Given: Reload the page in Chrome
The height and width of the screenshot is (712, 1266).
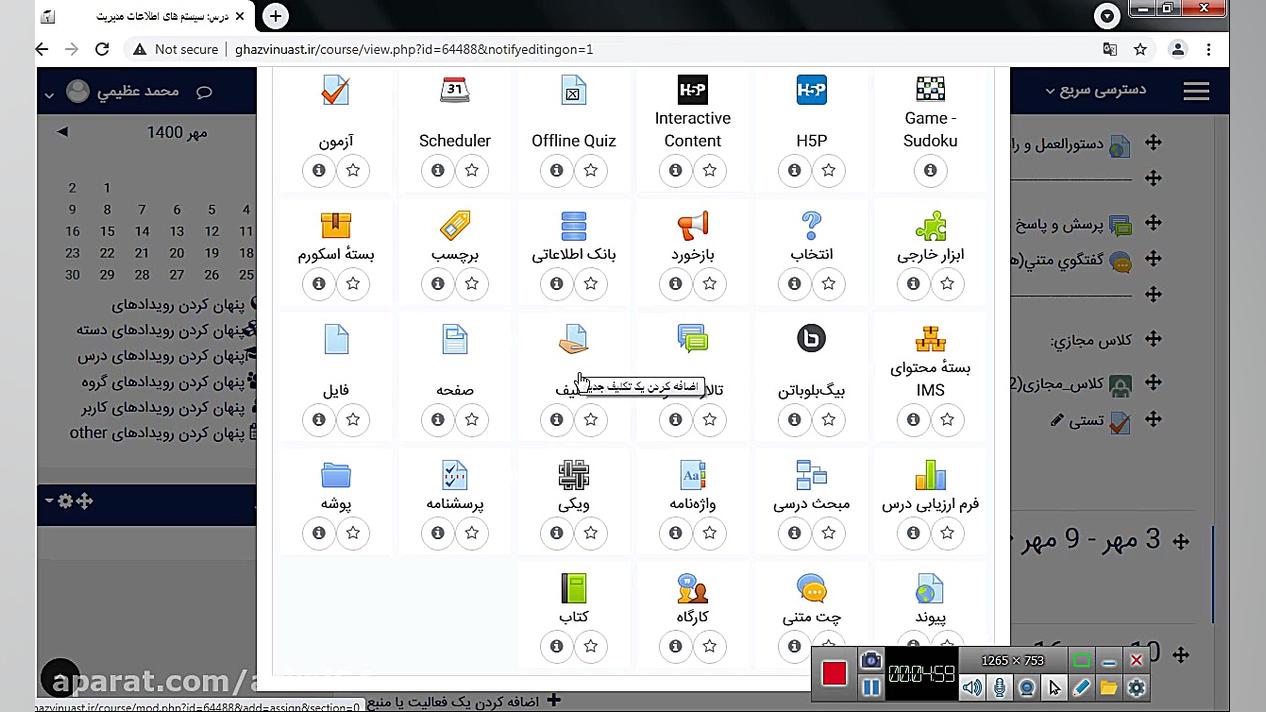Looking at the screenshot, I should pos(102,49).
